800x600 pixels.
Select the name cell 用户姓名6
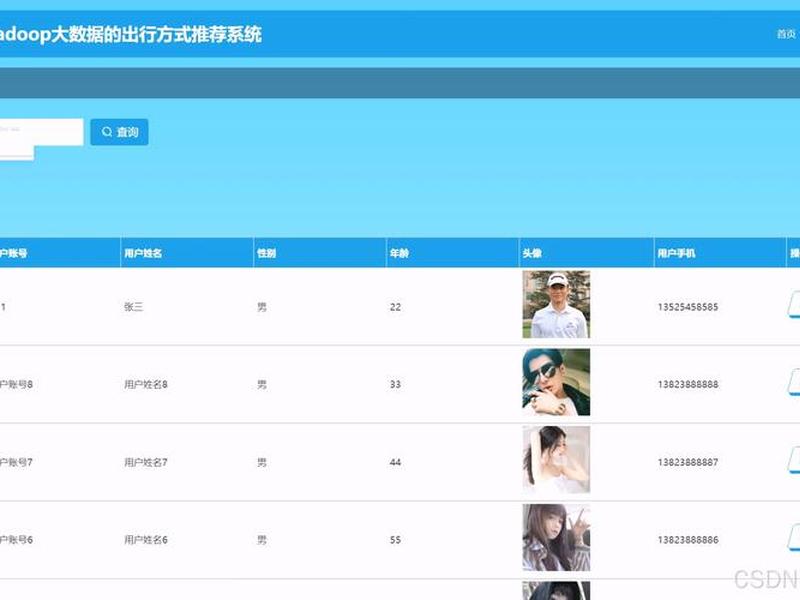click(x=146, y=540)
